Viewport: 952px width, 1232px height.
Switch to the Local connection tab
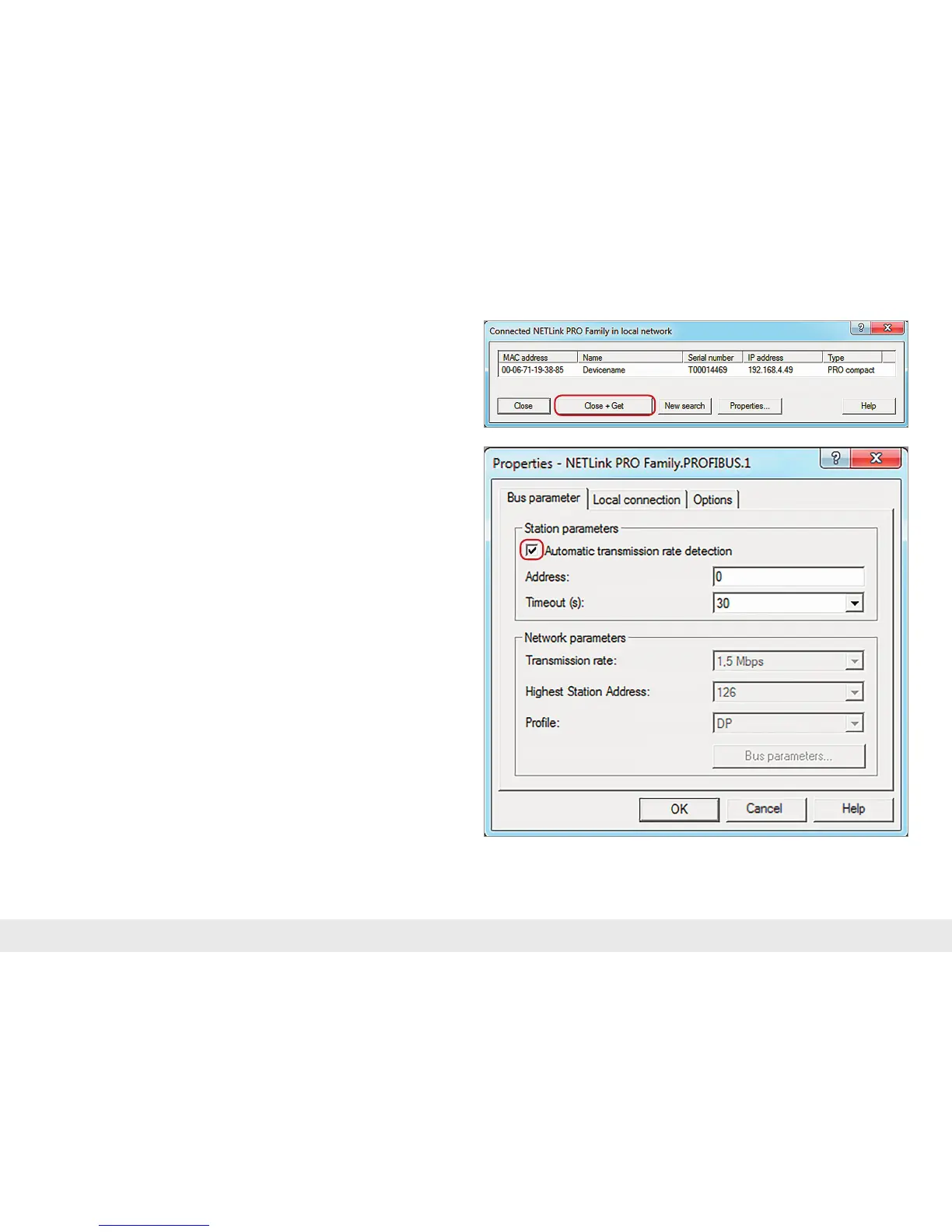[x=637, y=499]
